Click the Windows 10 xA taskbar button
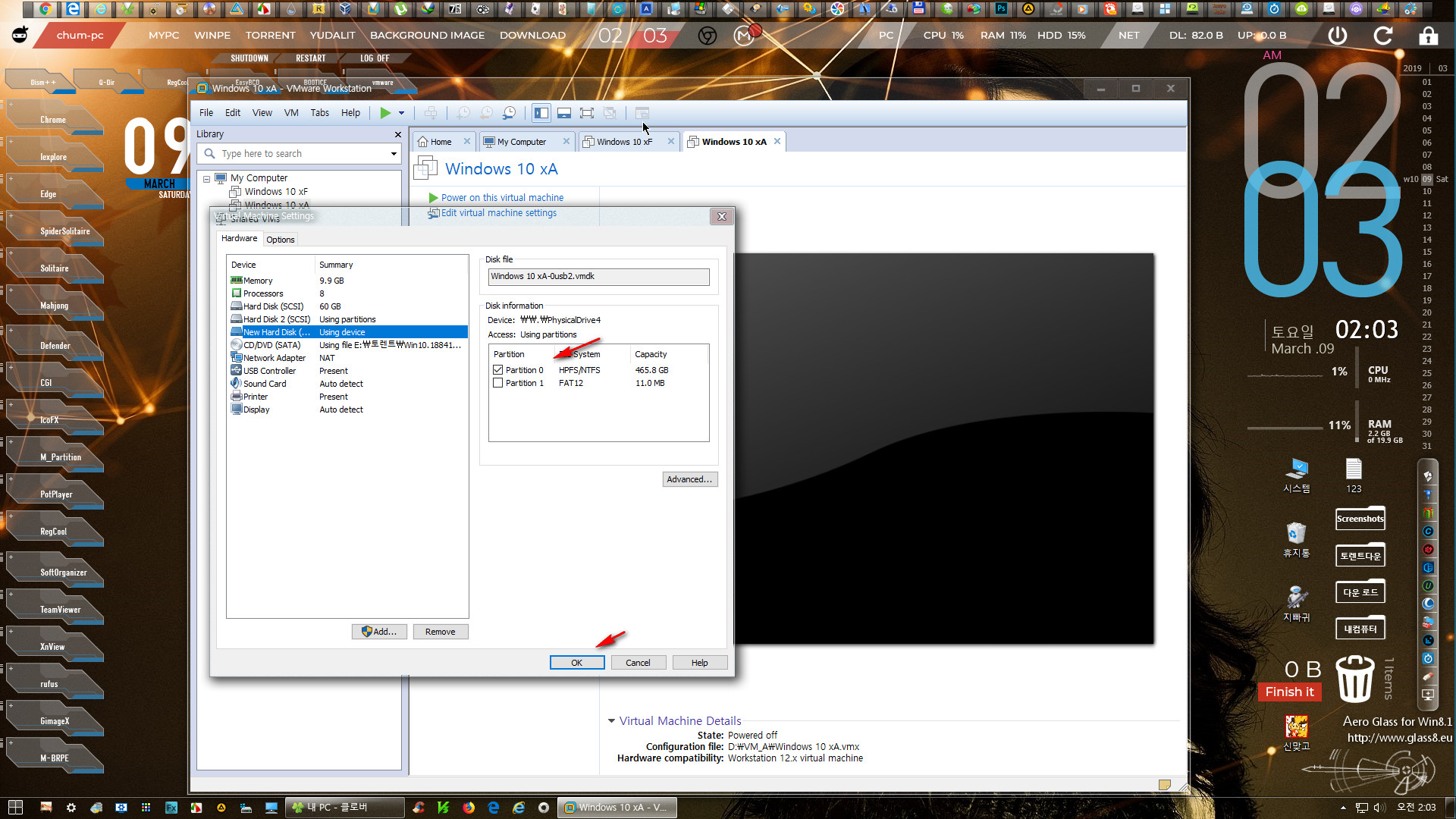 616,808
